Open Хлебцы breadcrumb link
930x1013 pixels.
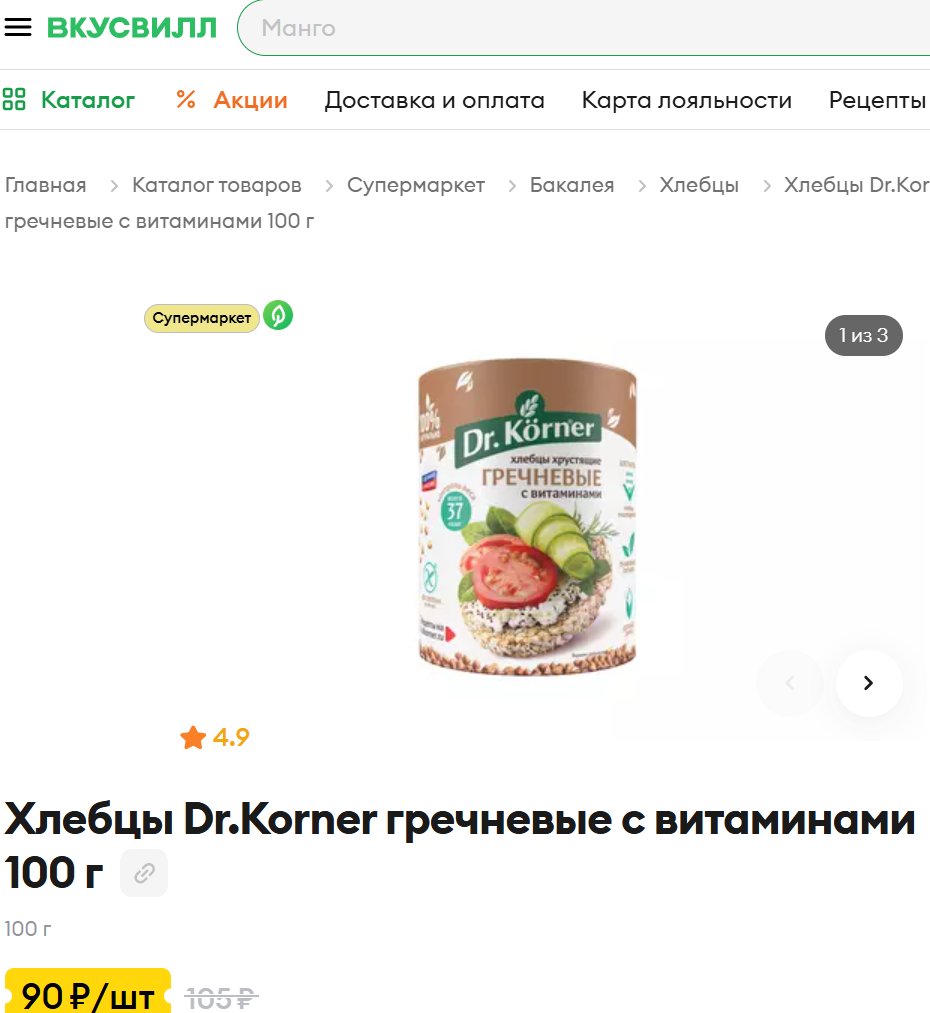pos(699,185)
